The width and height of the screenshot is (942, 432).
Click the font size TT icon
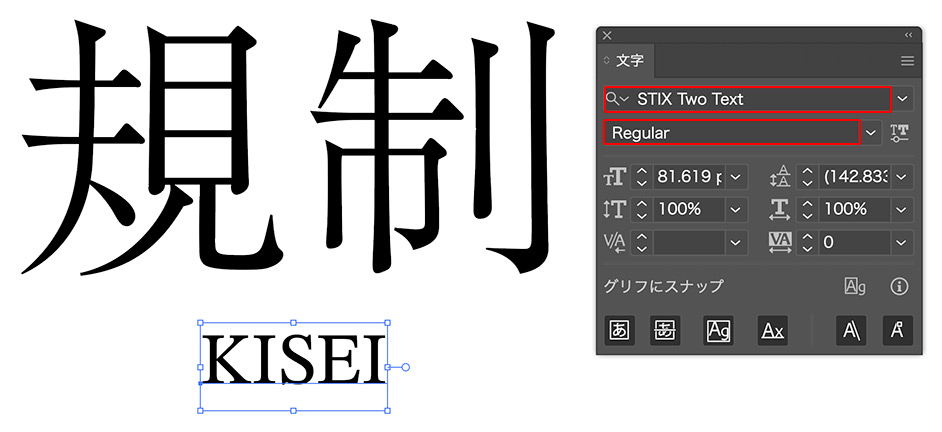(614, 177)
